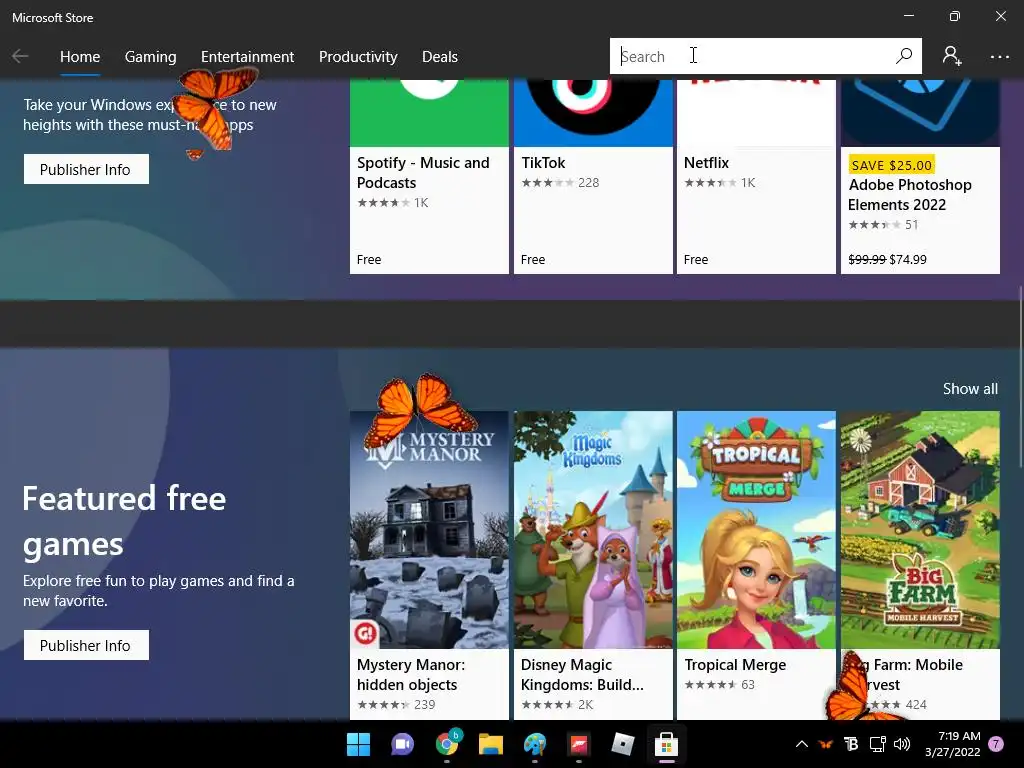Open the Windows Start button

click(x=358, y=744)
